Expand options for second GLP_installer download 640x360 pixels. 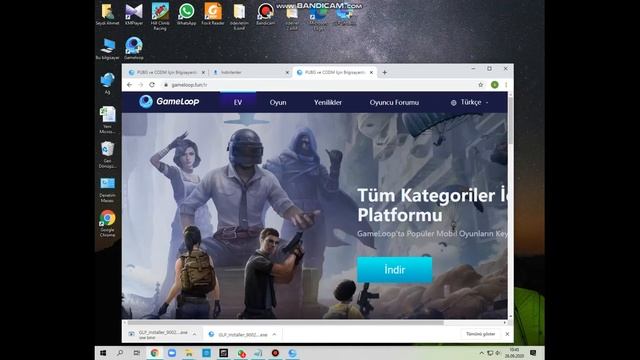tap(274, 334)
